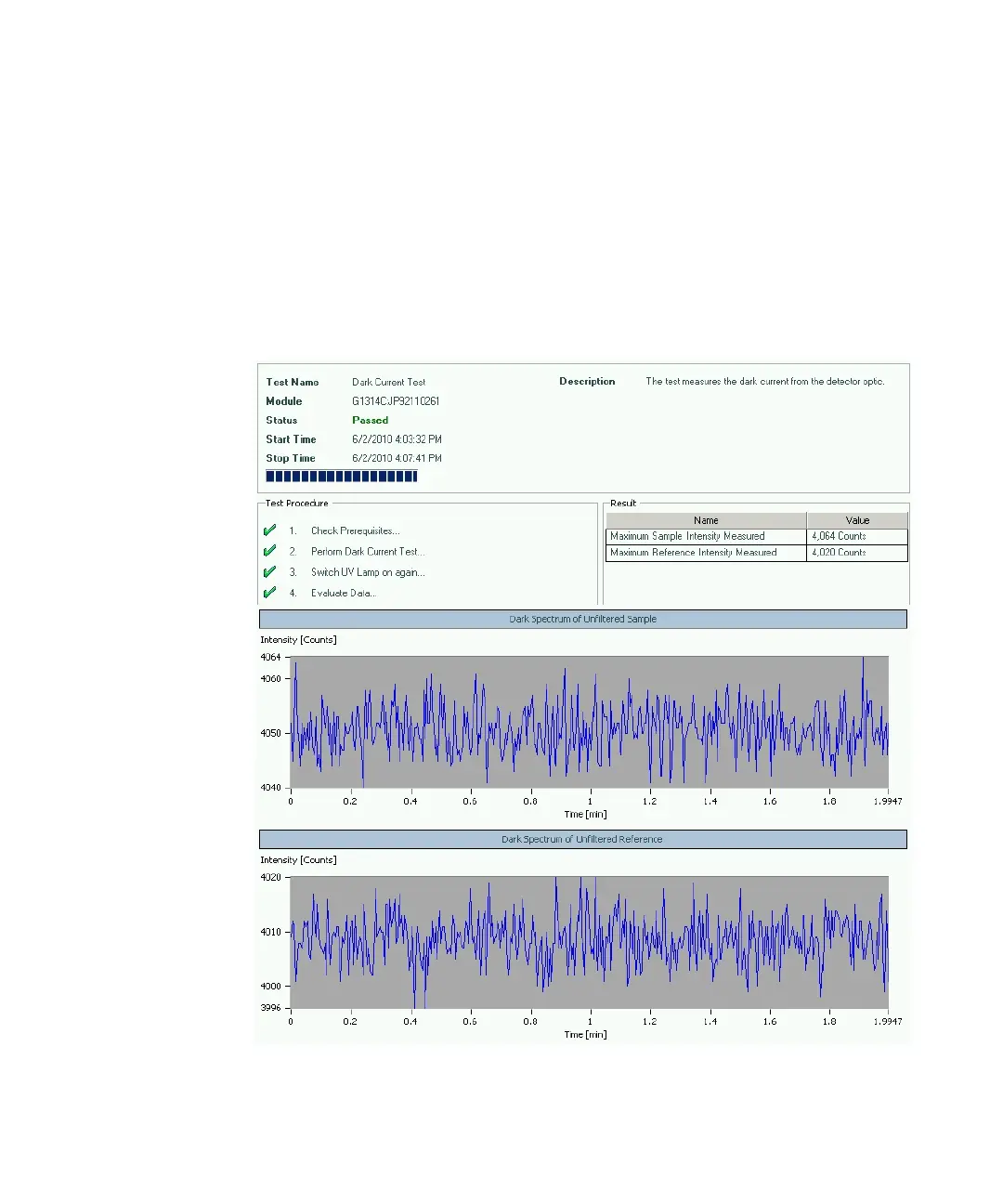The height and width of the screenshot is (1204, 1003).
Task: Click the Result group label
Action: tap(623, 504)
